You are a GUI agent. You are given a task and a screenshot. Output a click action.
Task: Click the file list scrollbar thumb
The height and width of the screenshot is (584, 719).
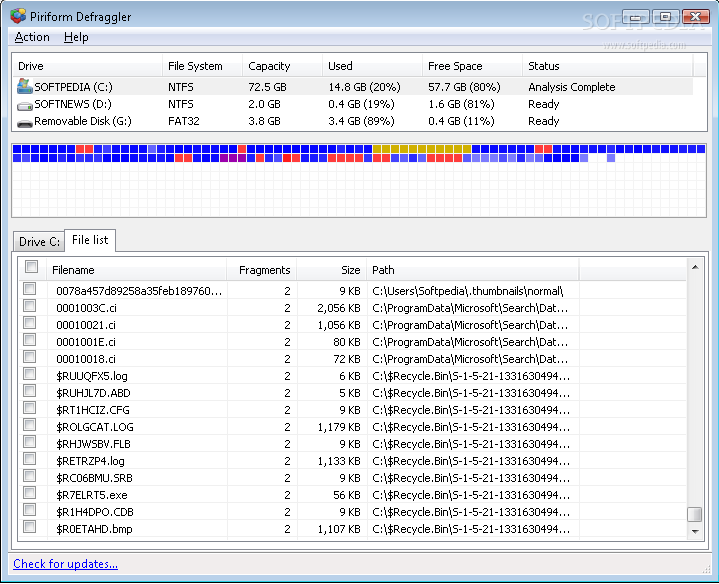(695, 514)
